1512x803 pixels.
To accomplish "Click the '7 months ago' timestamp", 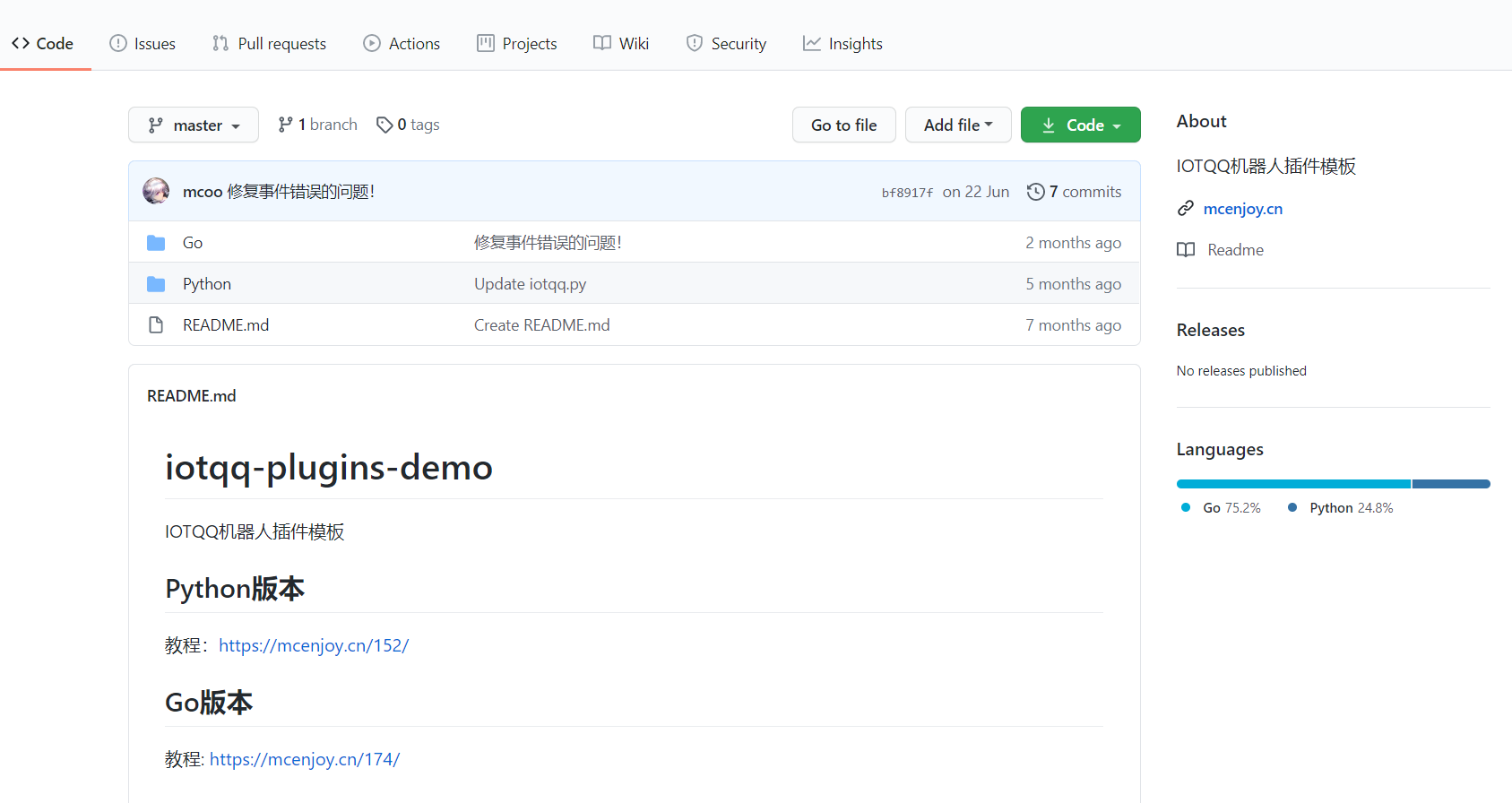I will coord(1074,325).
